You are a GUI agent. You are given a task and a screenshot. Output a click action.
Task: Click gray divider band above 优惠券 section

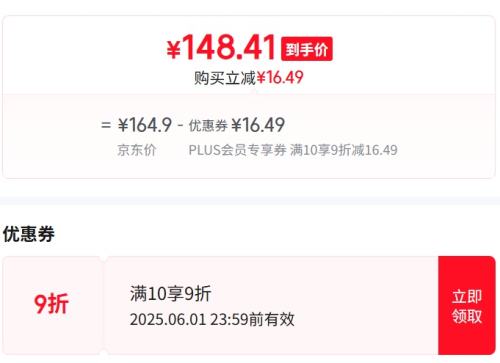[250, 201]
